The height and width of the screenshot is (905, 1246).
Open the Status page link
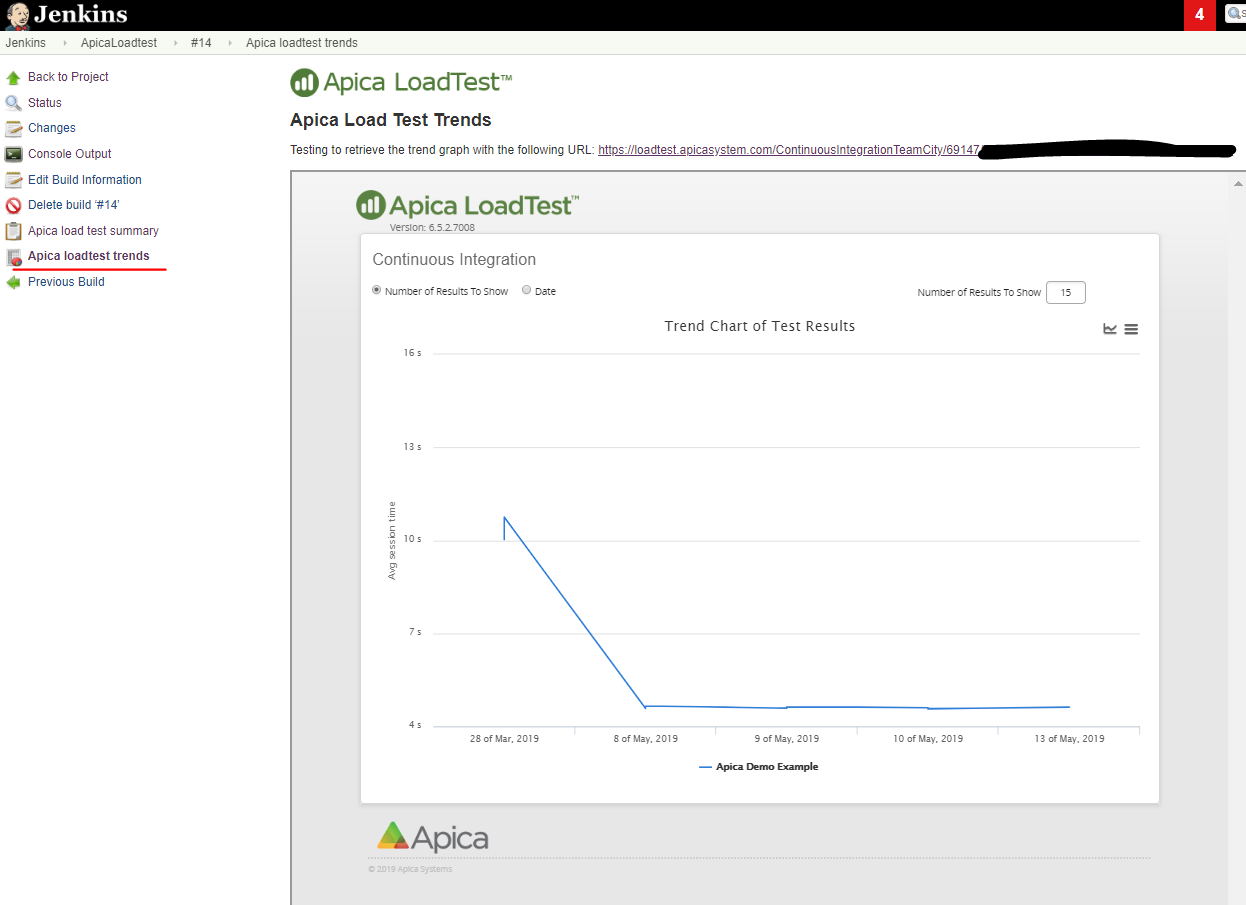tap(45, 103)
